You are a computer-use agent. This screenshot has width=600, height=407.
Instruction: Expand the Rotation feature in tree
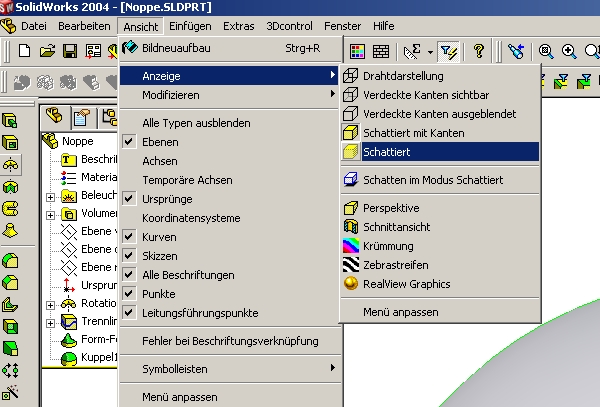click(50, 305)
